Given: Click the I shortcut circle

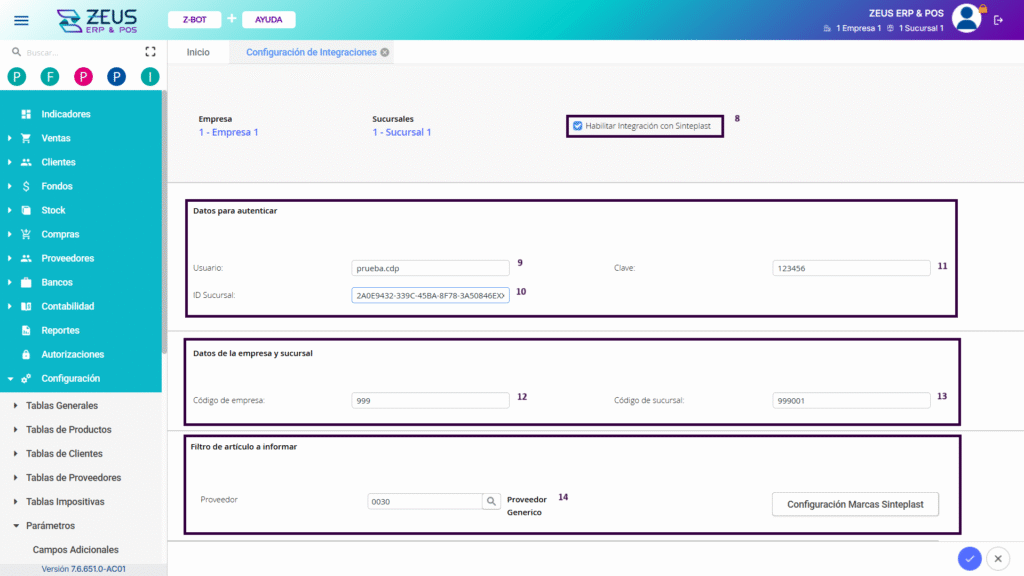Looking at the screenshot, I should 150,77.
